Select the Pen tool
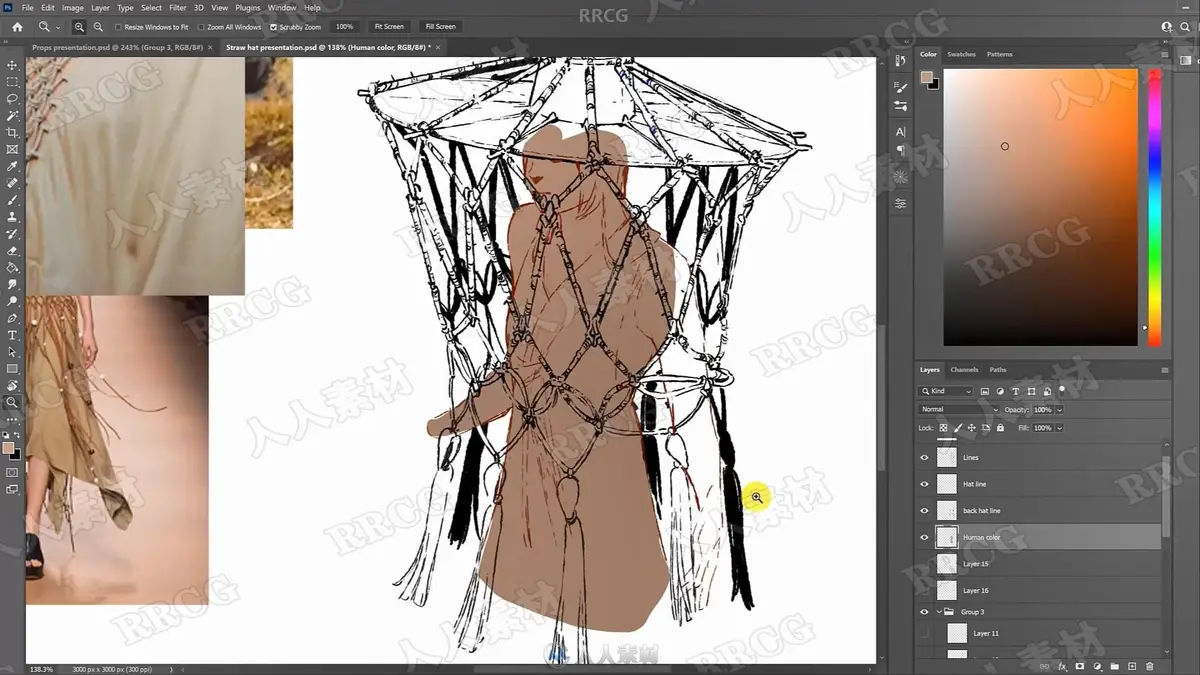 click(12, 318)
